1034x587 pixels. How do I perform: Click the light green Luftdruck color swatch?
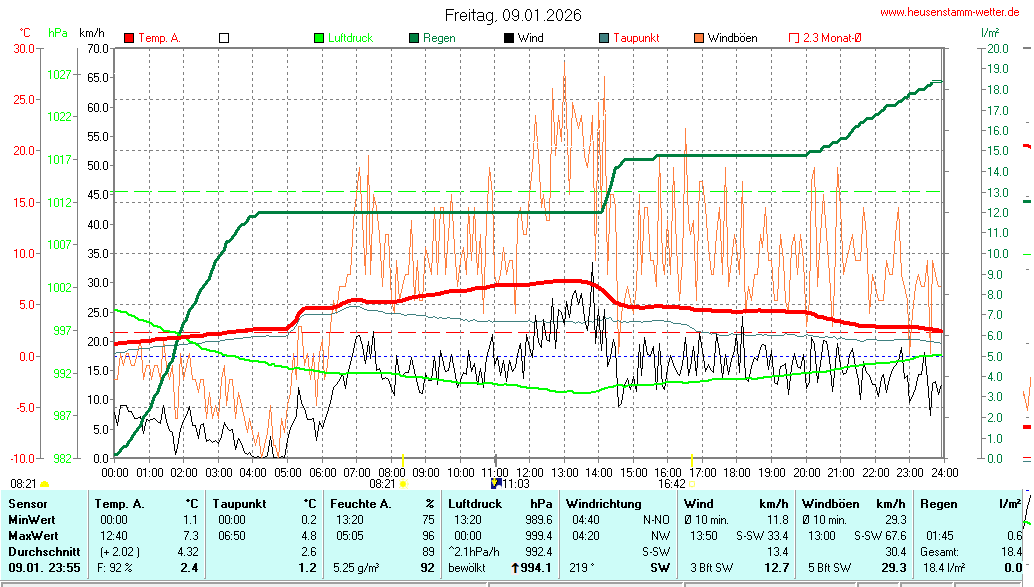pos(319,38)
